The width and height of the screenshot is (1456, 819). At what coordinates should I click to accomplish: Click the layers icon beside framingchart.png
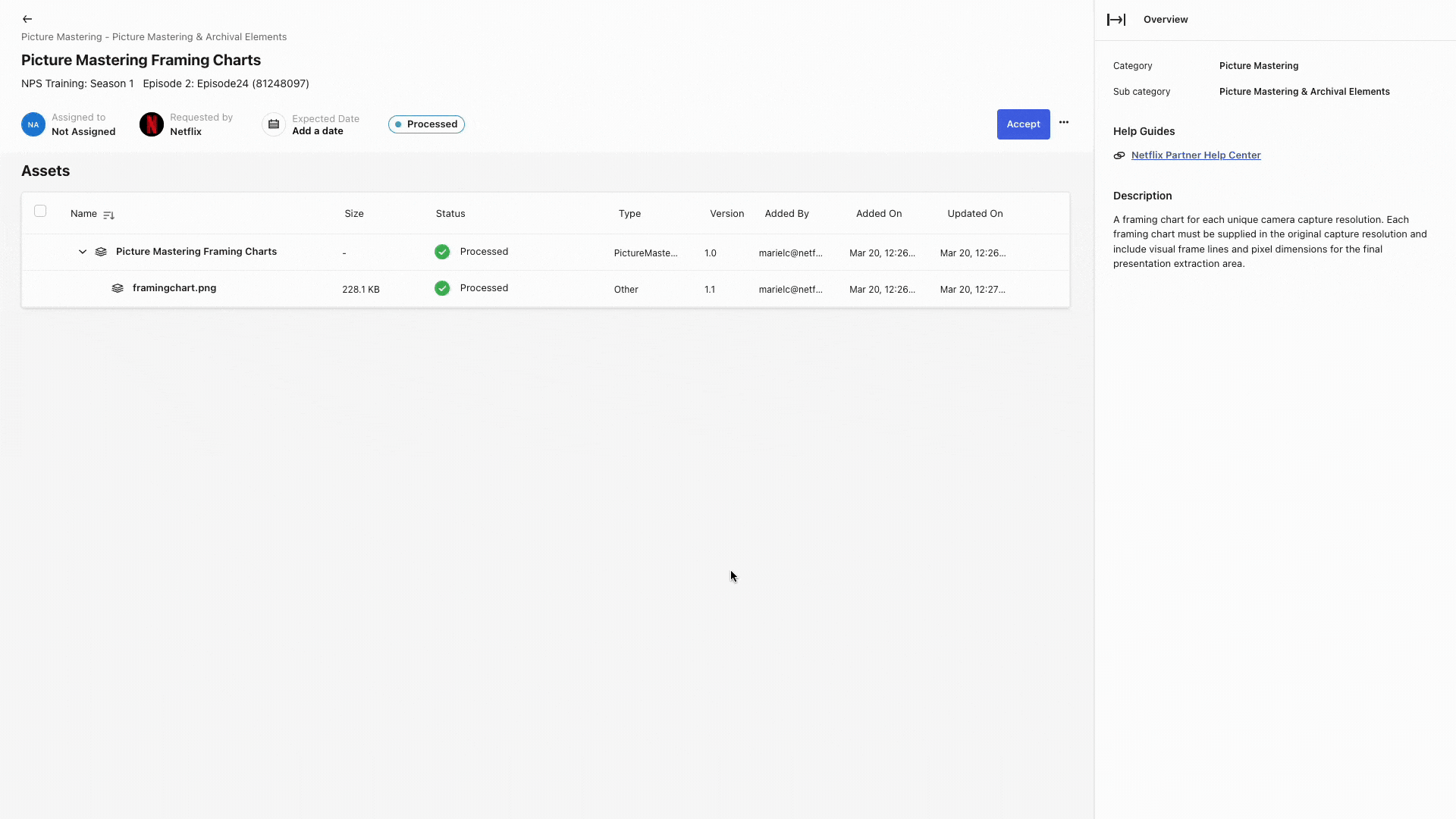(x=118, y=288)
